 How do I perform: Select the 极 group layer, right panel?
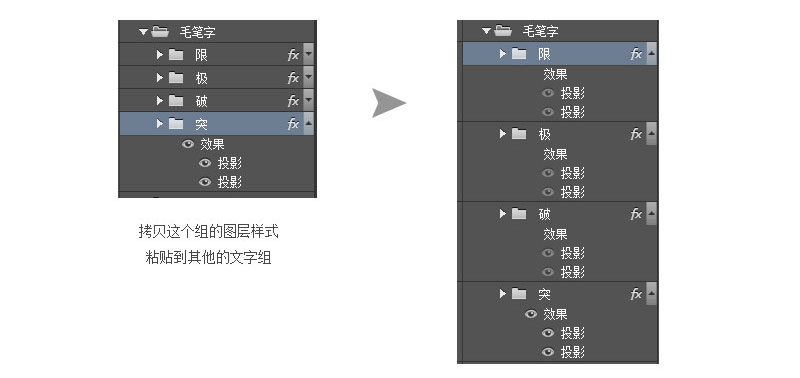[x=560, y=134]
